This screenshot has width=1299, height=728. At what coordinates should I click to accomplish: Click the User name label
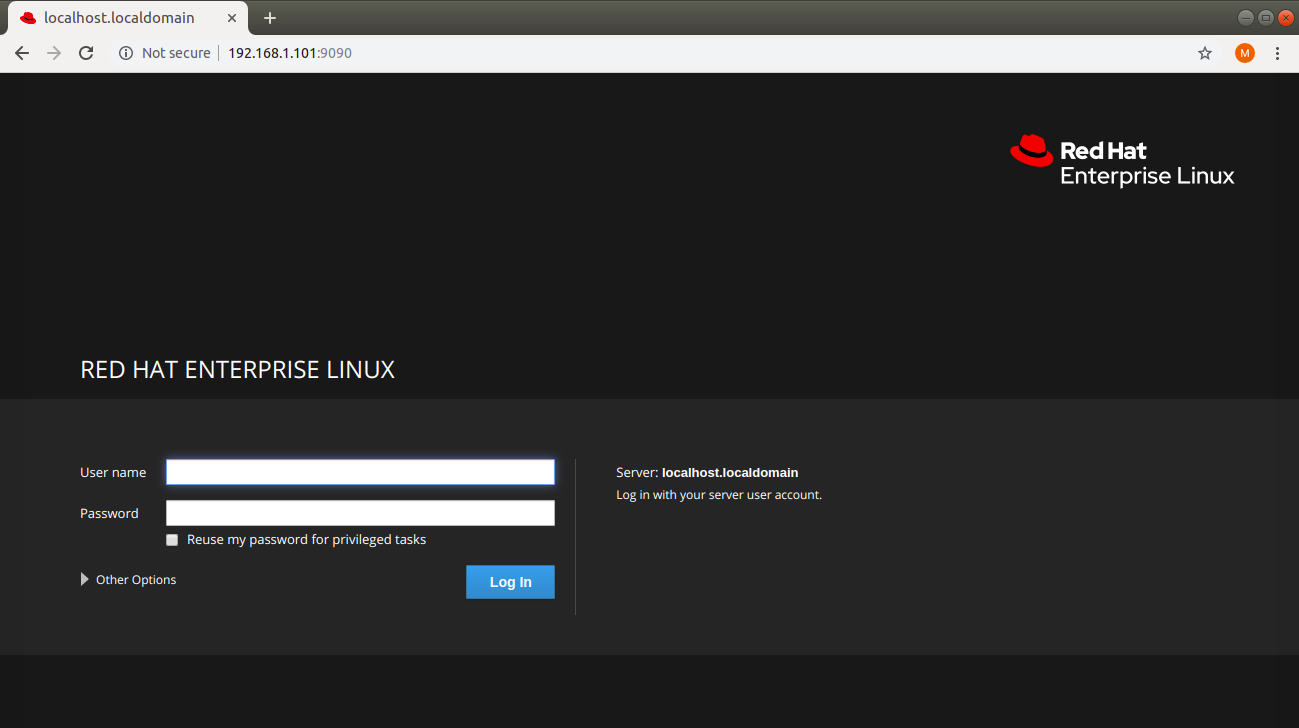113,472
